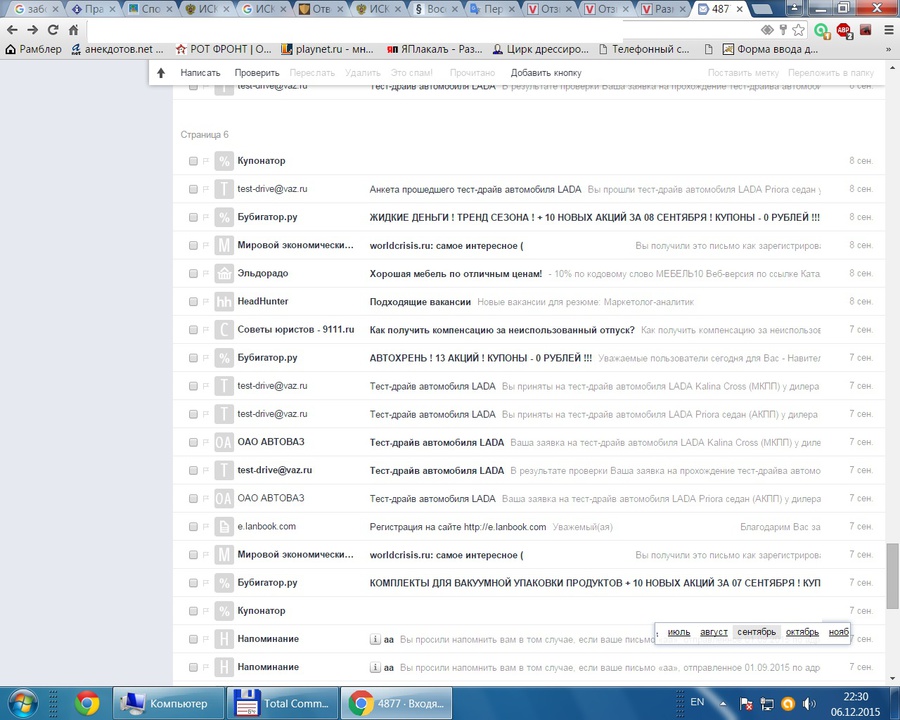The height and width of the screenshot is (720, 900).
Task: Jump to top using the mail toolbar arrow
Action: [x=161, y=73]
